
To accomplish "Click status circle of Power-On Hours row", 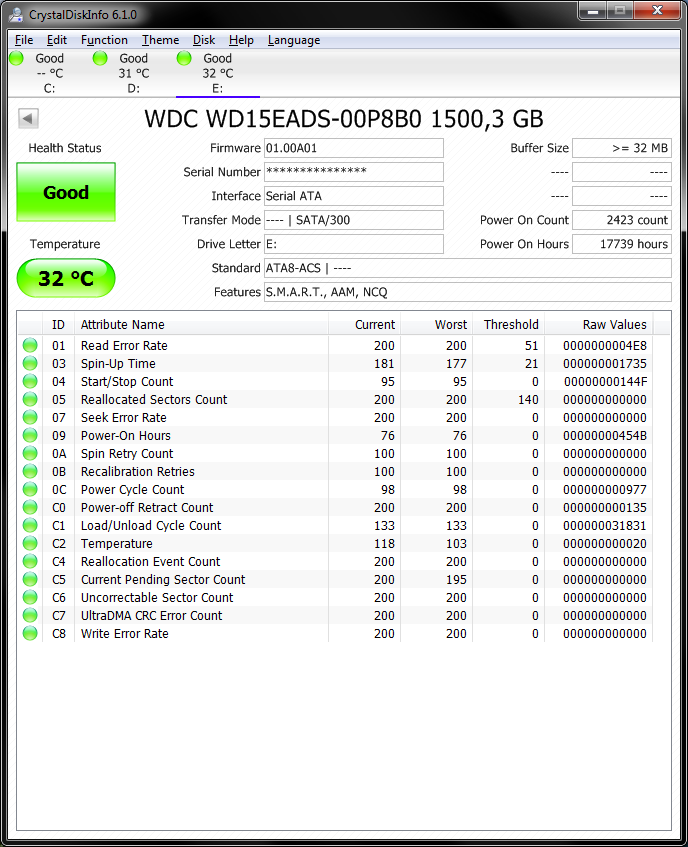I will [30, 435].
